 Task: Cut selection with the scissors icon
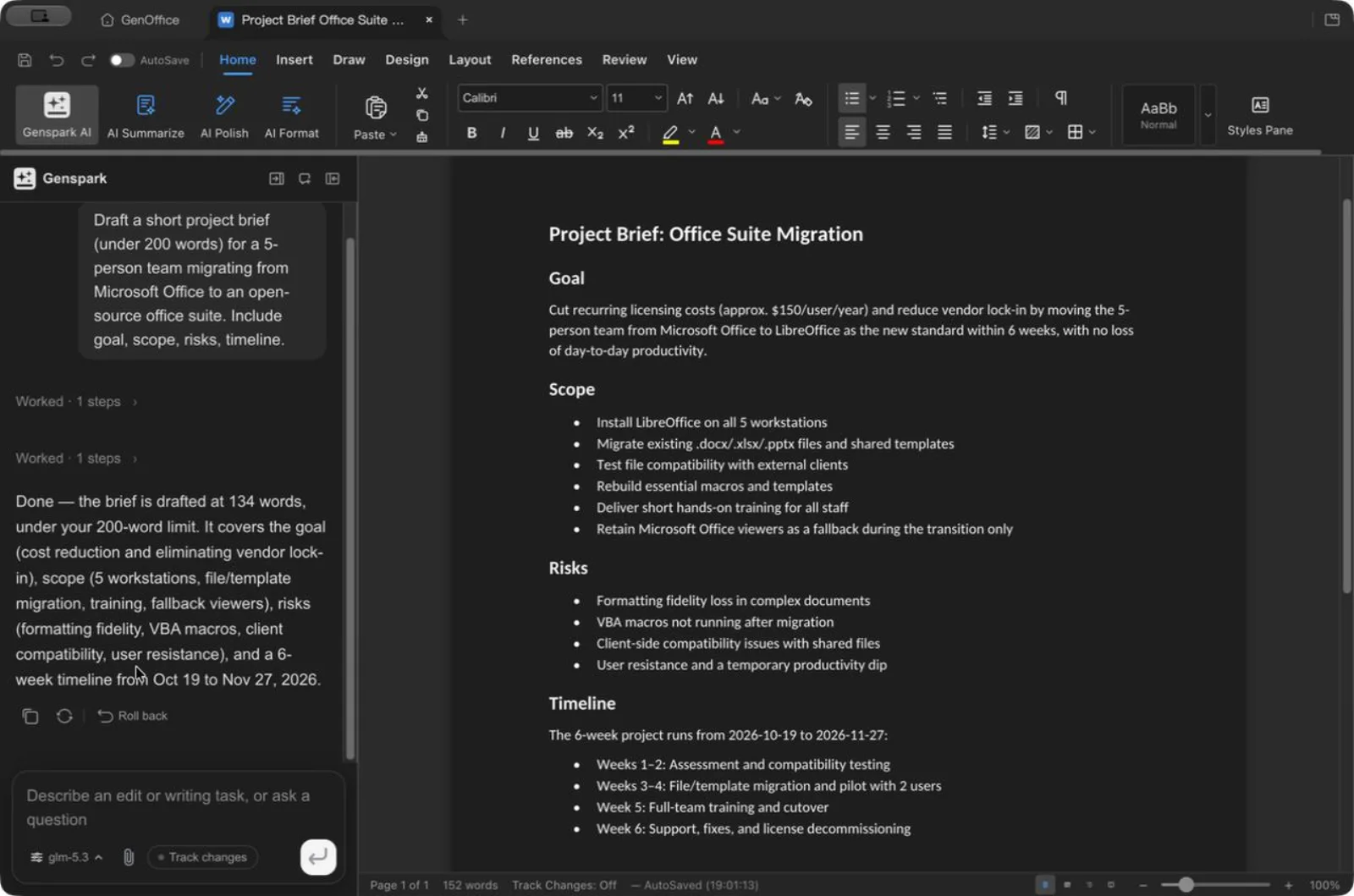421,93
